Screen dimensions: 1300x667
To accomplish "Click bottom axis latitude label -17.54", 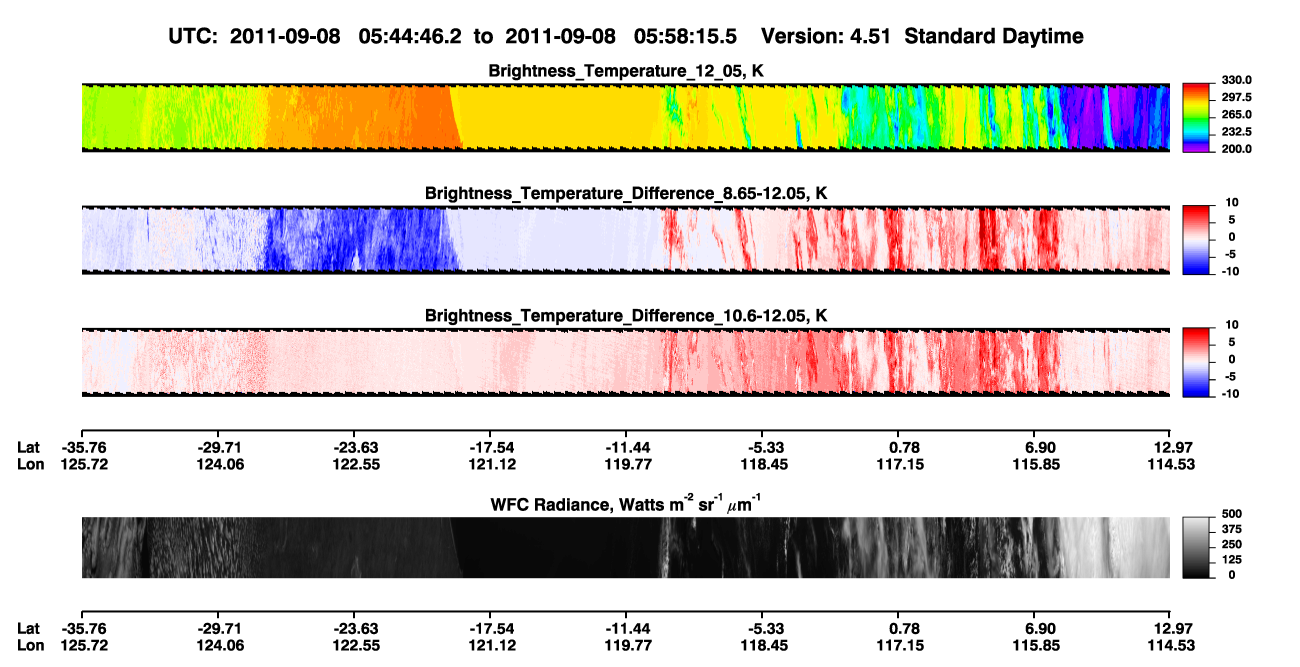I will click(x=489, y=628).
